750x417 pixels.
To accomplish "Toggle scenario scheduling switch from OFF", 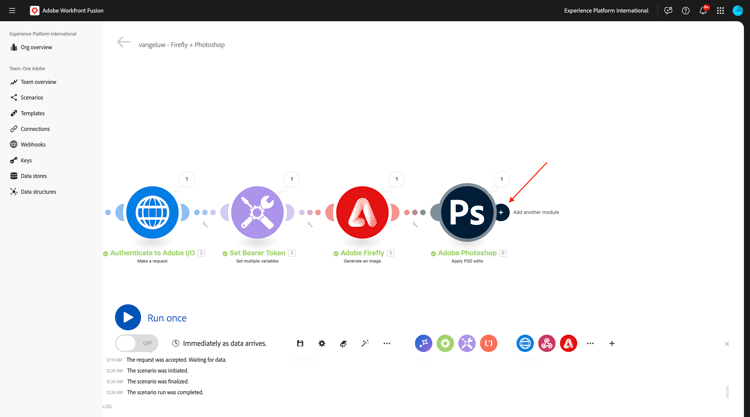I will (136, 343).
